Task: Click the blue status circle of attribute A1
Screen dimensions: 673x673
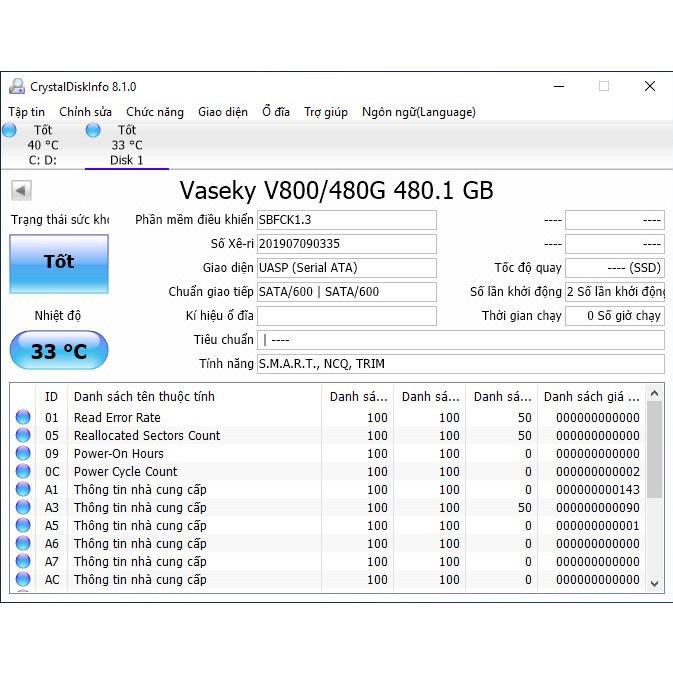Action: point(23,489)
